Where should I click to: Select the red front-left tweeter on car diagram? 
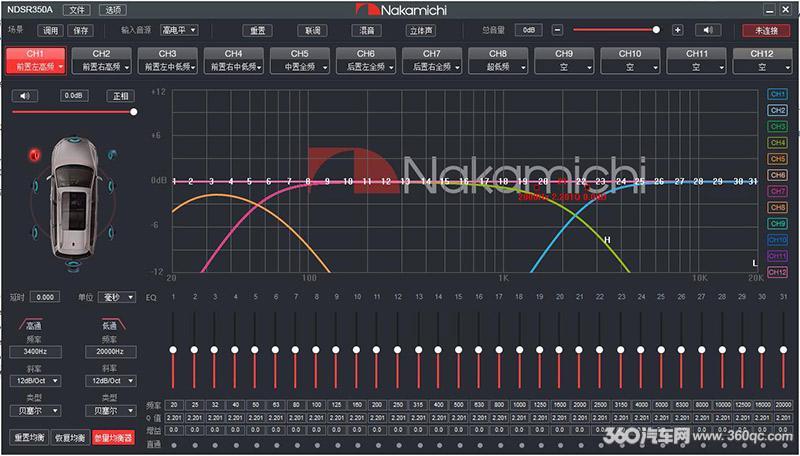click(35, 155)
